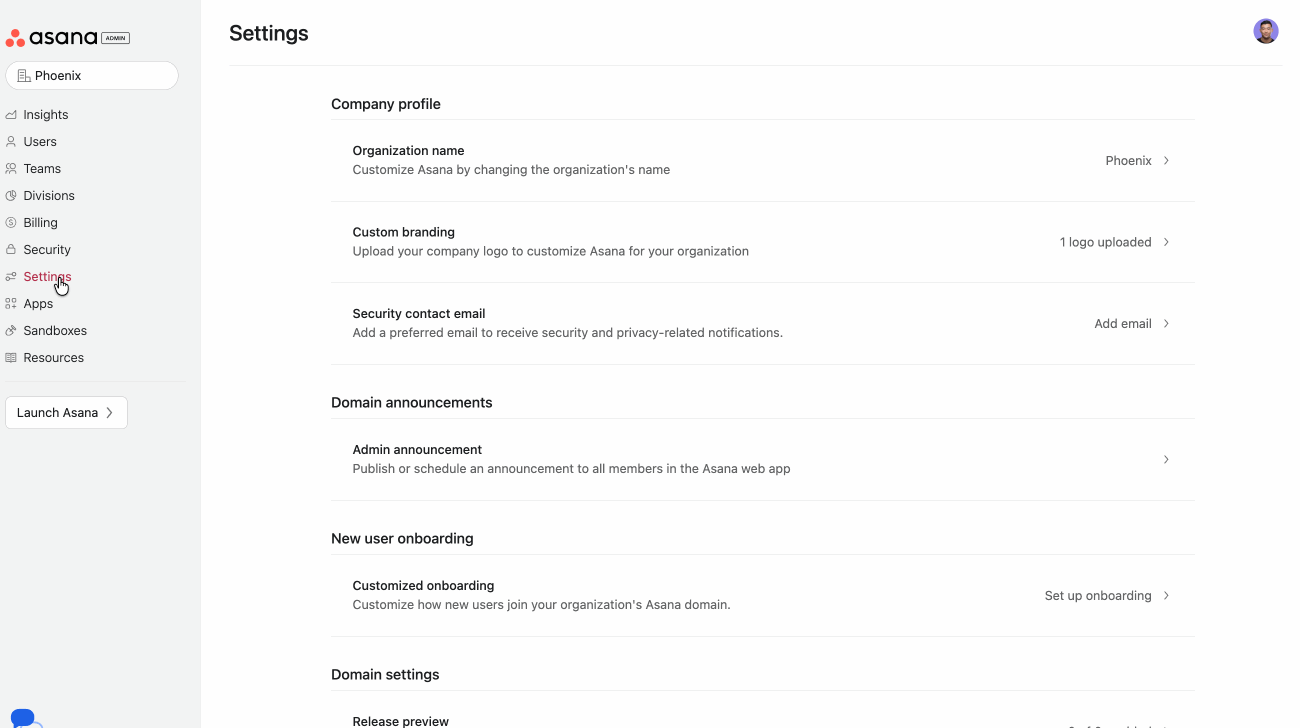Image resolution: width=1300 pixels, height=728 pixels.
Task: Click the Security lock icon
Action: [x=11, y=250]
